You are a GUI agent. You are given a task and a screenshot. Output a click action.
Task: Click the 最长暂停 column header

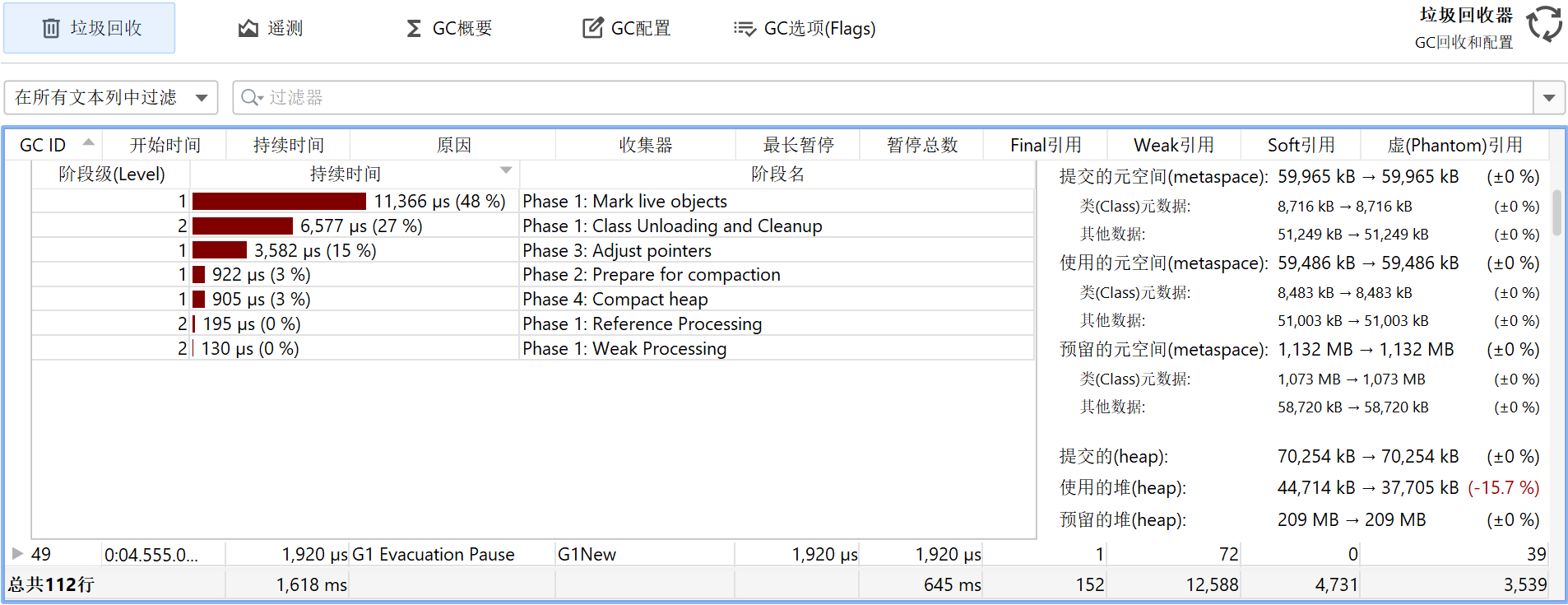click(x=798, y=146)
